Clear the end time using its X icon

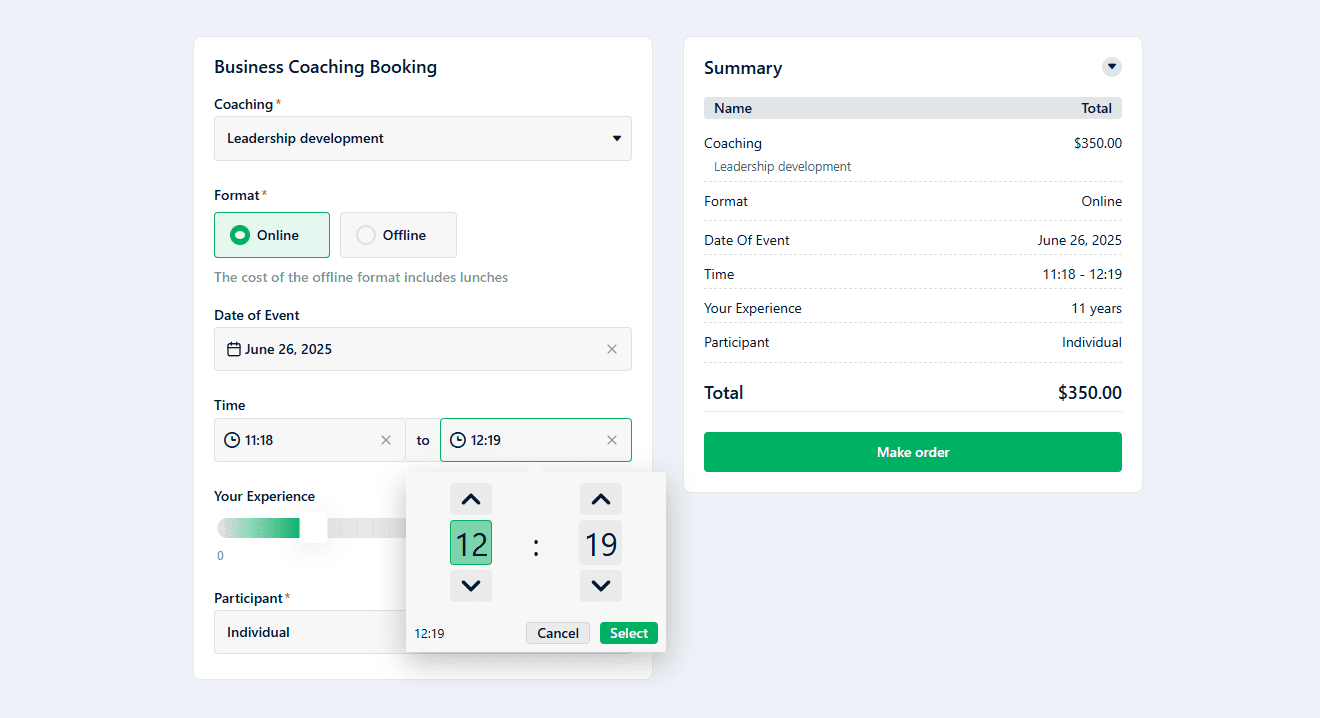[612, 439]
